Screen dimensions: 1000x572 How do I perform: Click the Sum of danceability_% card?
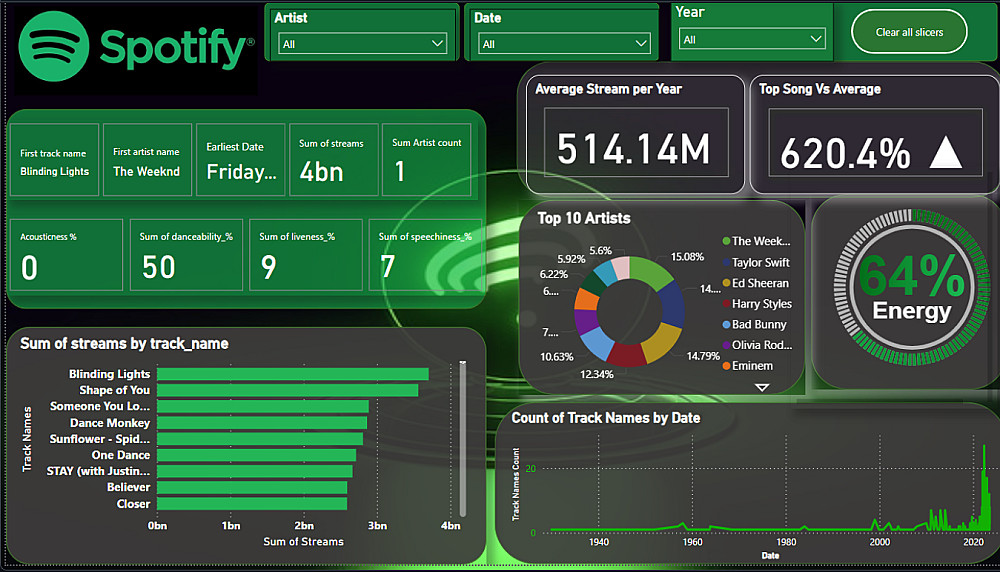pos(186,255)
